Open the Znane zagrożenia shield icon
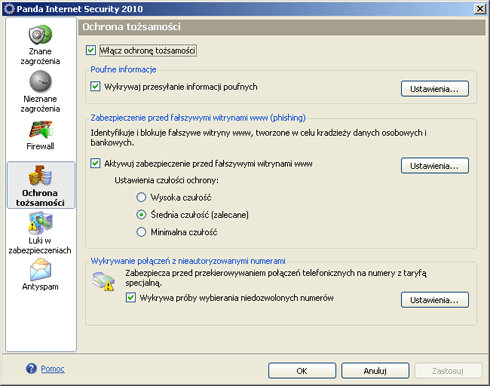490x386 pixels. pyautogui.click(x=40, y=34)
